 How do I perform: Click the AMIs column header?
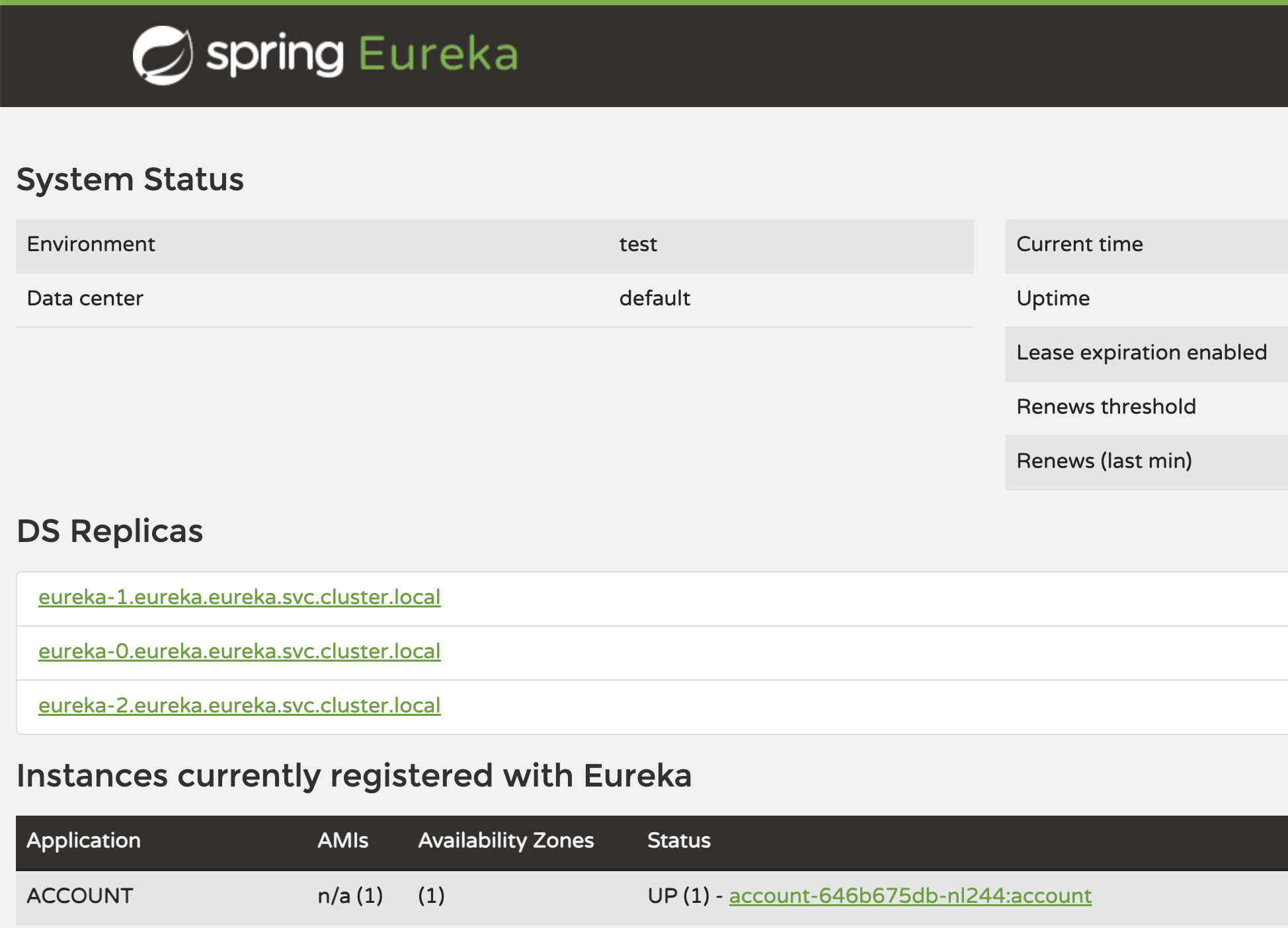pyautogui.click(x=342, y=840)
